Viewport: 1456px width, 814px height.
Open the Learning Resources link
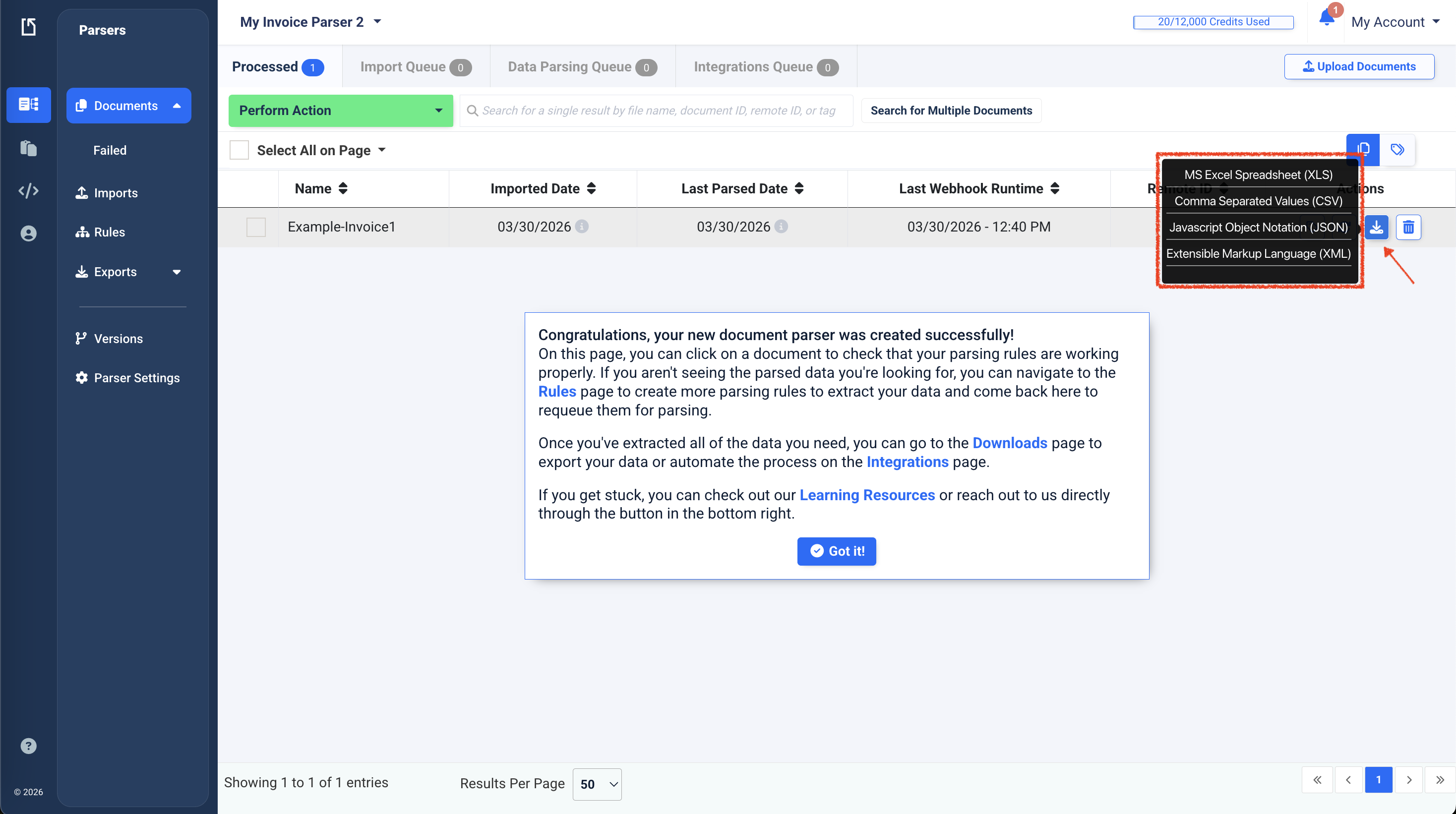click(866, 495)
